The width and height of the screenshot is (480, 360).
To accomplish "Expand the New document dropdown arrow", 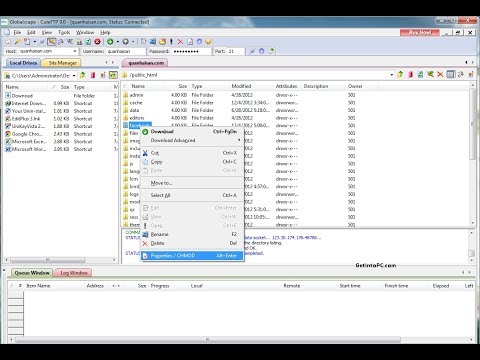I will 34,42.
